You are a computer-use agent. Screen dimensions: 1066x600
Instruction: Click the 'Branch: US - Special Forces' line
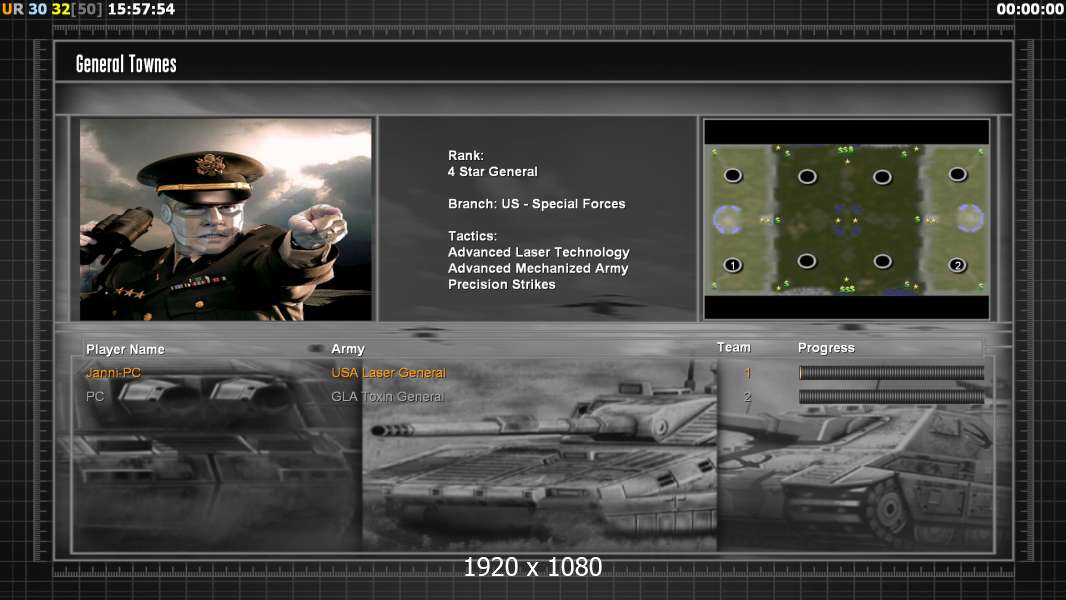[536, 204]
